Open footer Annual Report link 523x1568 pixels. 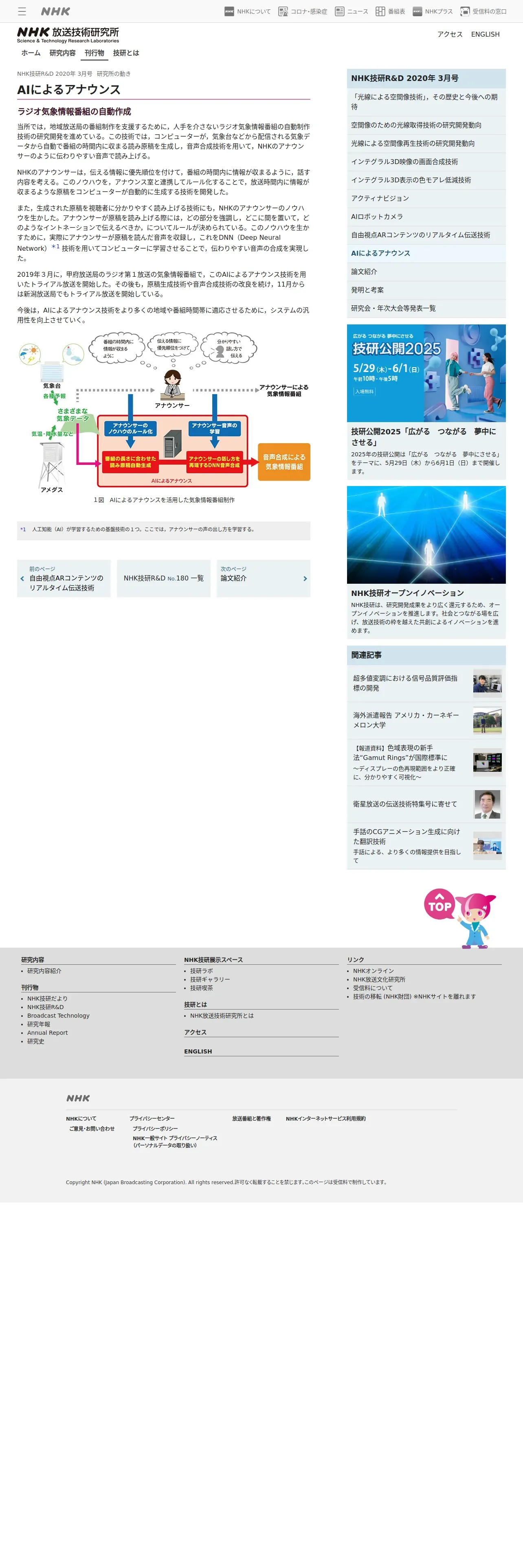click(x=48, y=1032)
